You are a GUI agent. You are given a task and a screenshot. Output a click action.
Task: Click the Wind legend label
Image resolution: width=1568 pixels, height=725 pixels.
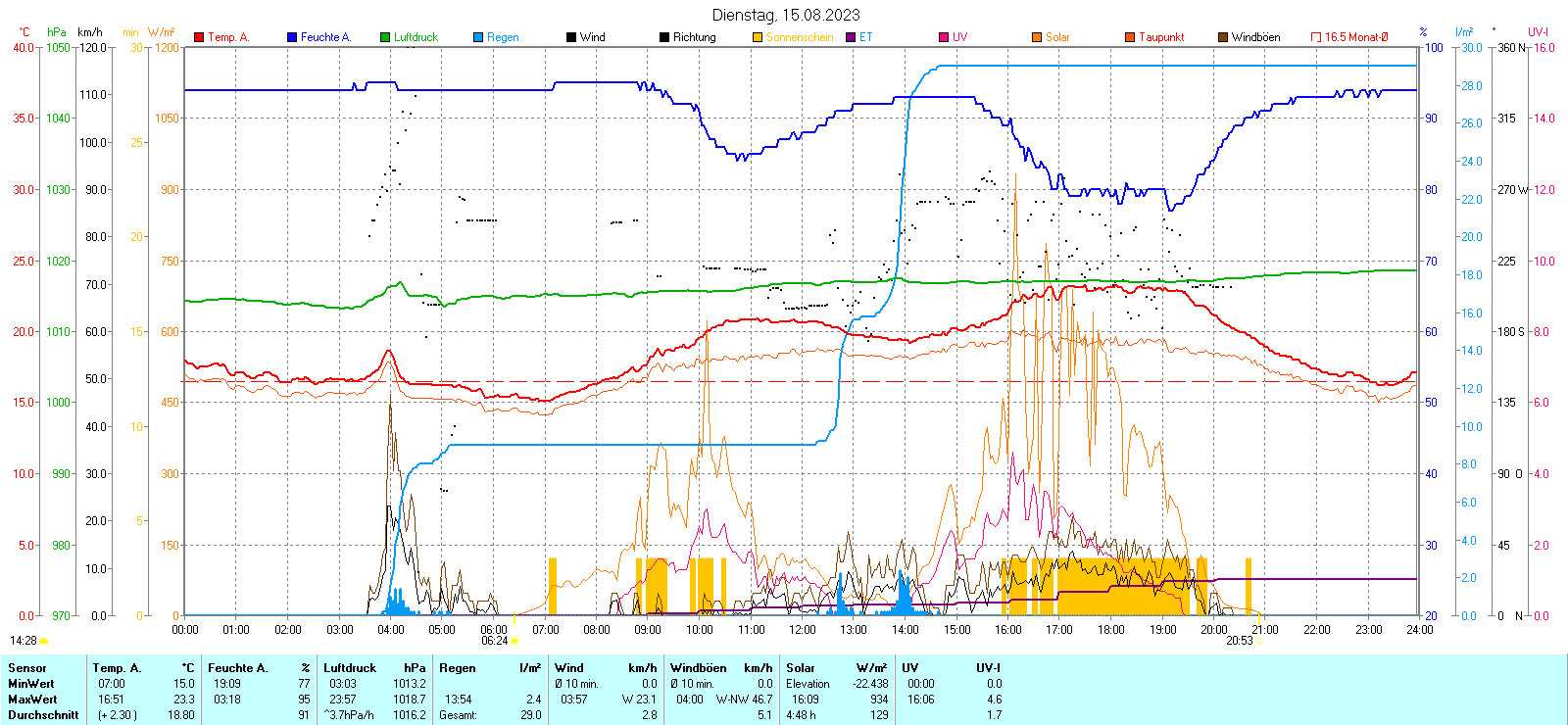(592, 37)
